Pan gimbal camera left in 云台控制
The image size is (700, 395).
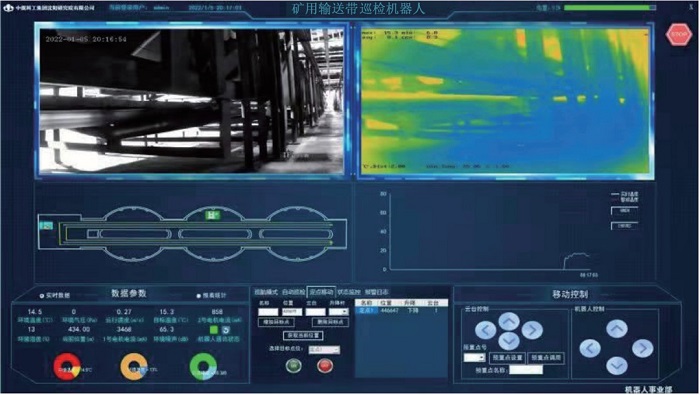pos(486,330)
